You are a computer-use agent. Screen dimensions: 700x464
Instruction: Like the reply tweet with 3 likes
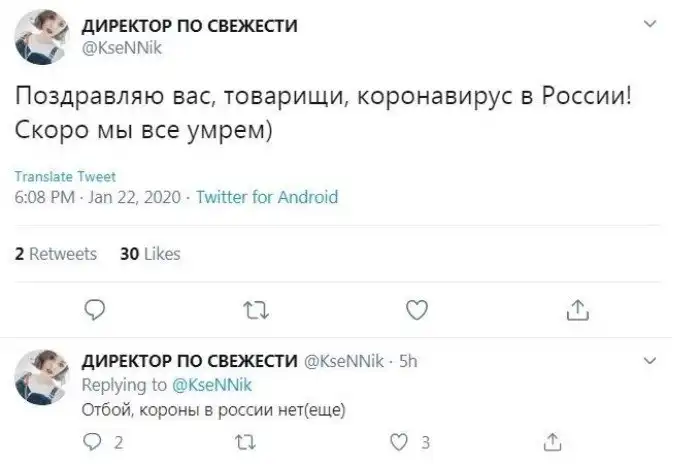(398, 440)
